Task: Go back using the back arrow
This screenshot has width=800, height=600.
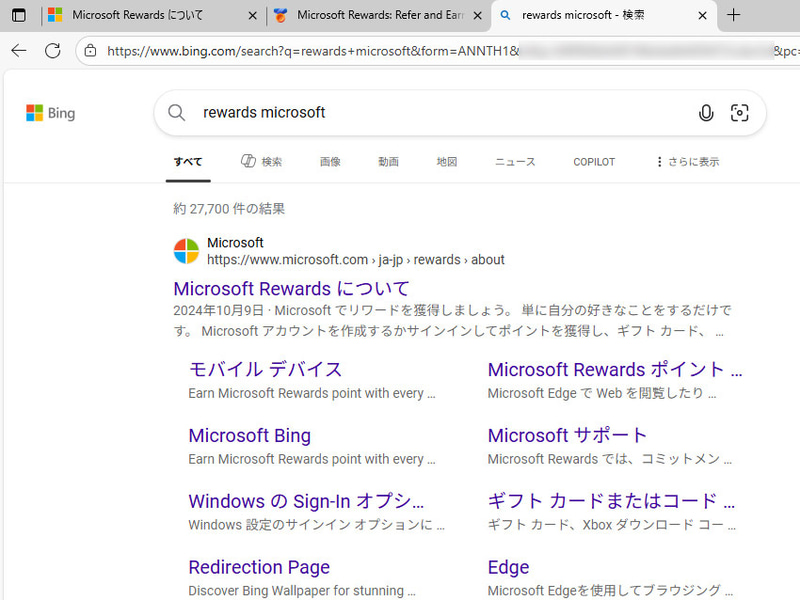Action: pyautogui.click(x=20, y=49)
